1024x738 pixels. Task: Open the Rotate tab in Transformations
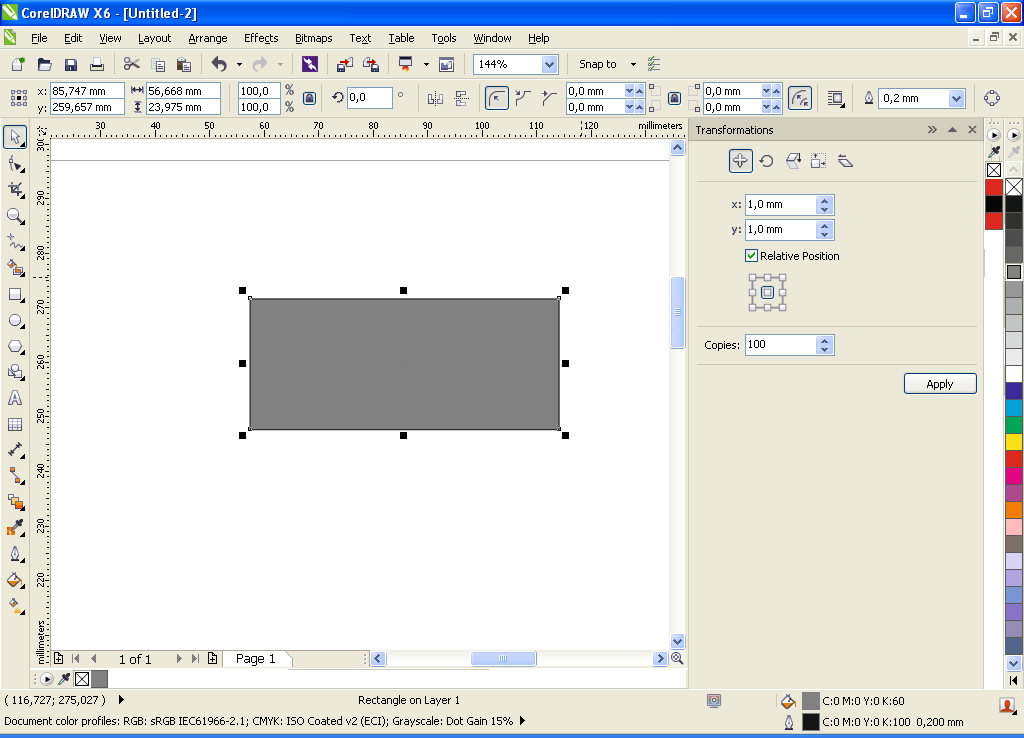[x=766, y=161]
